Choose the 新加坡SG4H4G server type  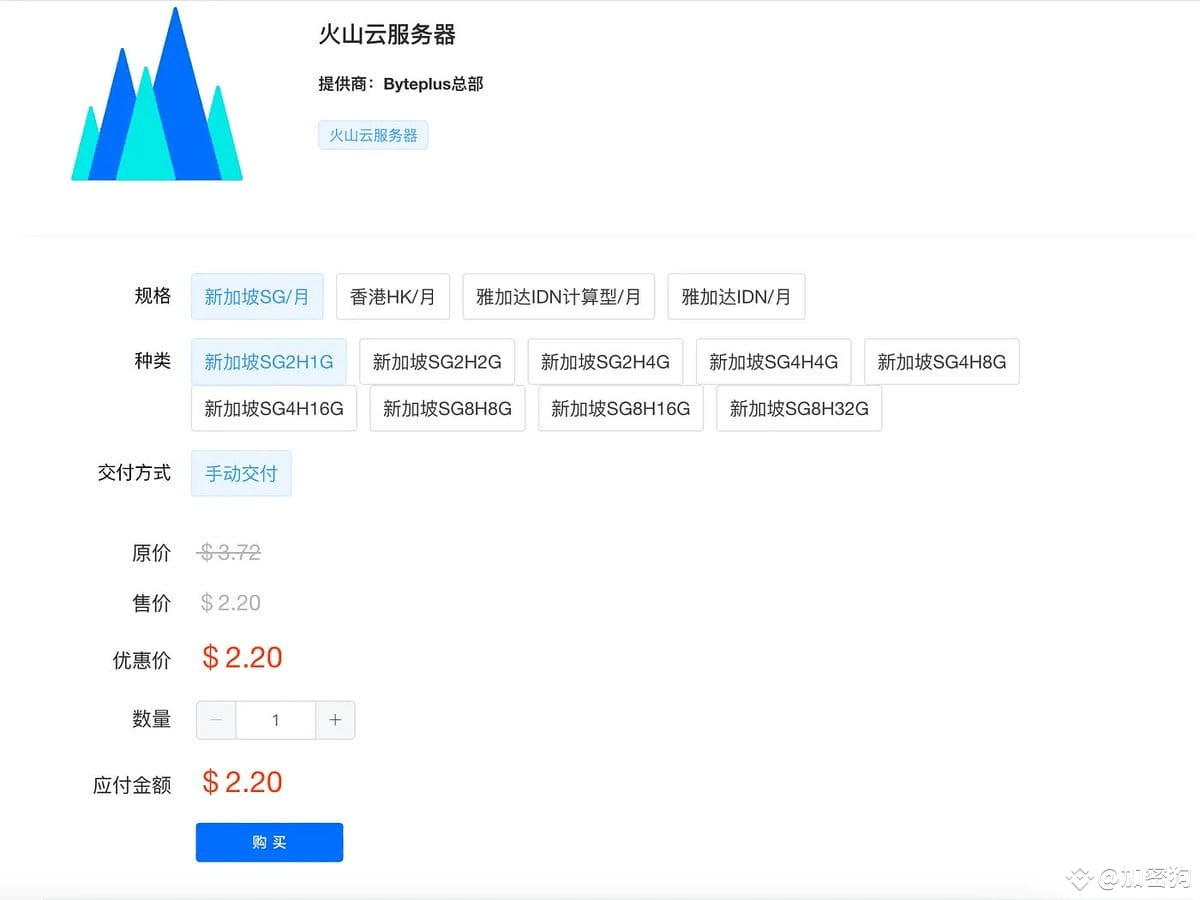point(773,361)
